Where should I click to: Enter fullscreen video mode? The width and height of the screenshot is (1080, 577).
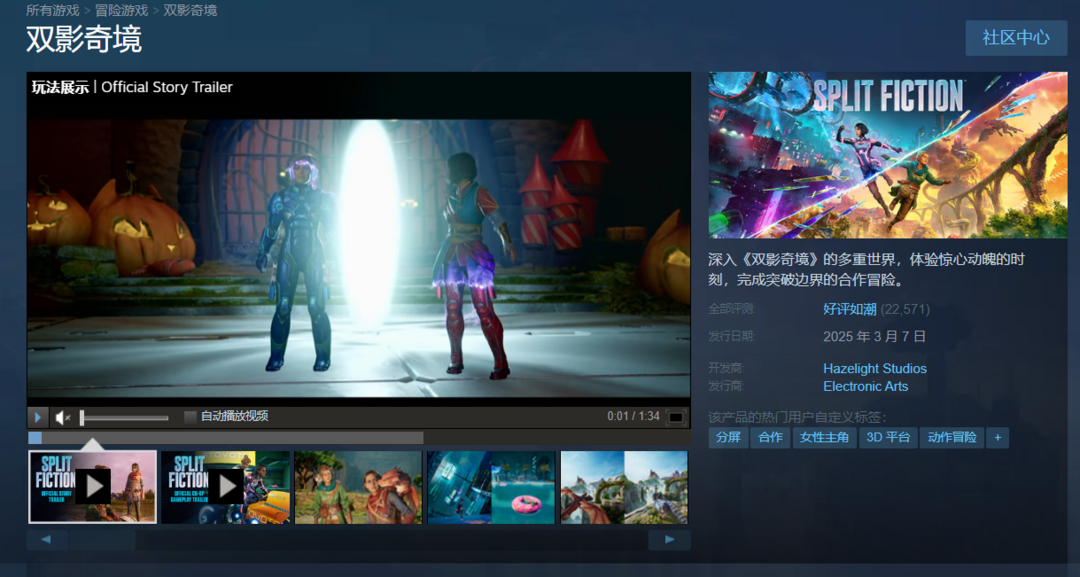[x=676, y=417]
